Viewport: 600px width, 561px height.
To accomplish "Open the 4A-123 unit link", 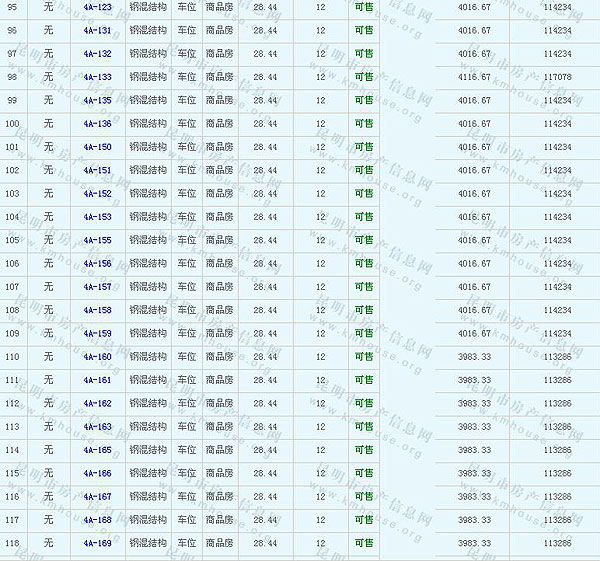I will [97, 7].
